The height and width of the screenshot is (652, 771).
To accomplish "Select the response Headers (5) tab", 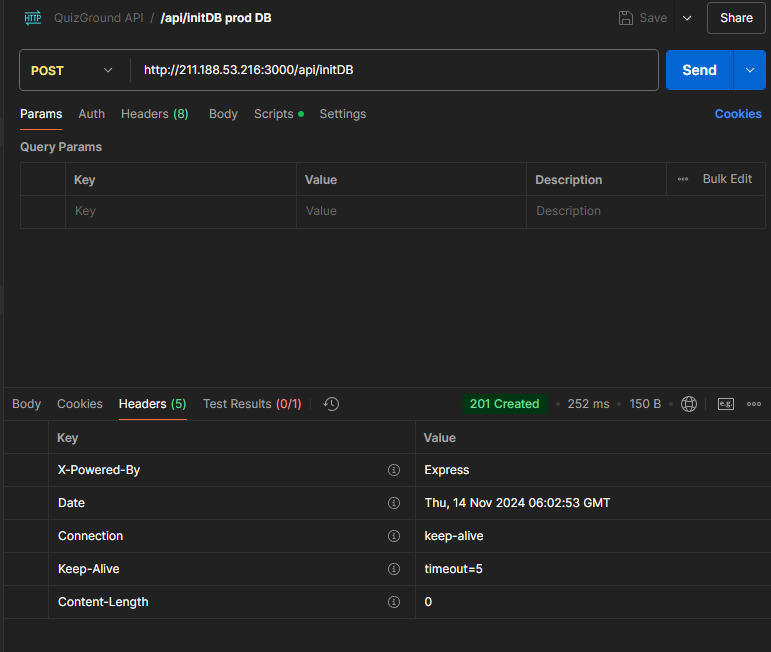I will point(152,404).
